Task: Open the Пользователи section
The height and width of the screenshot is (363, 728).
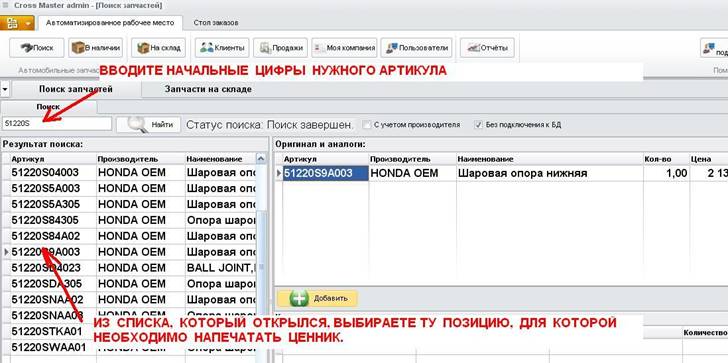Action: [x=416, y=47]
